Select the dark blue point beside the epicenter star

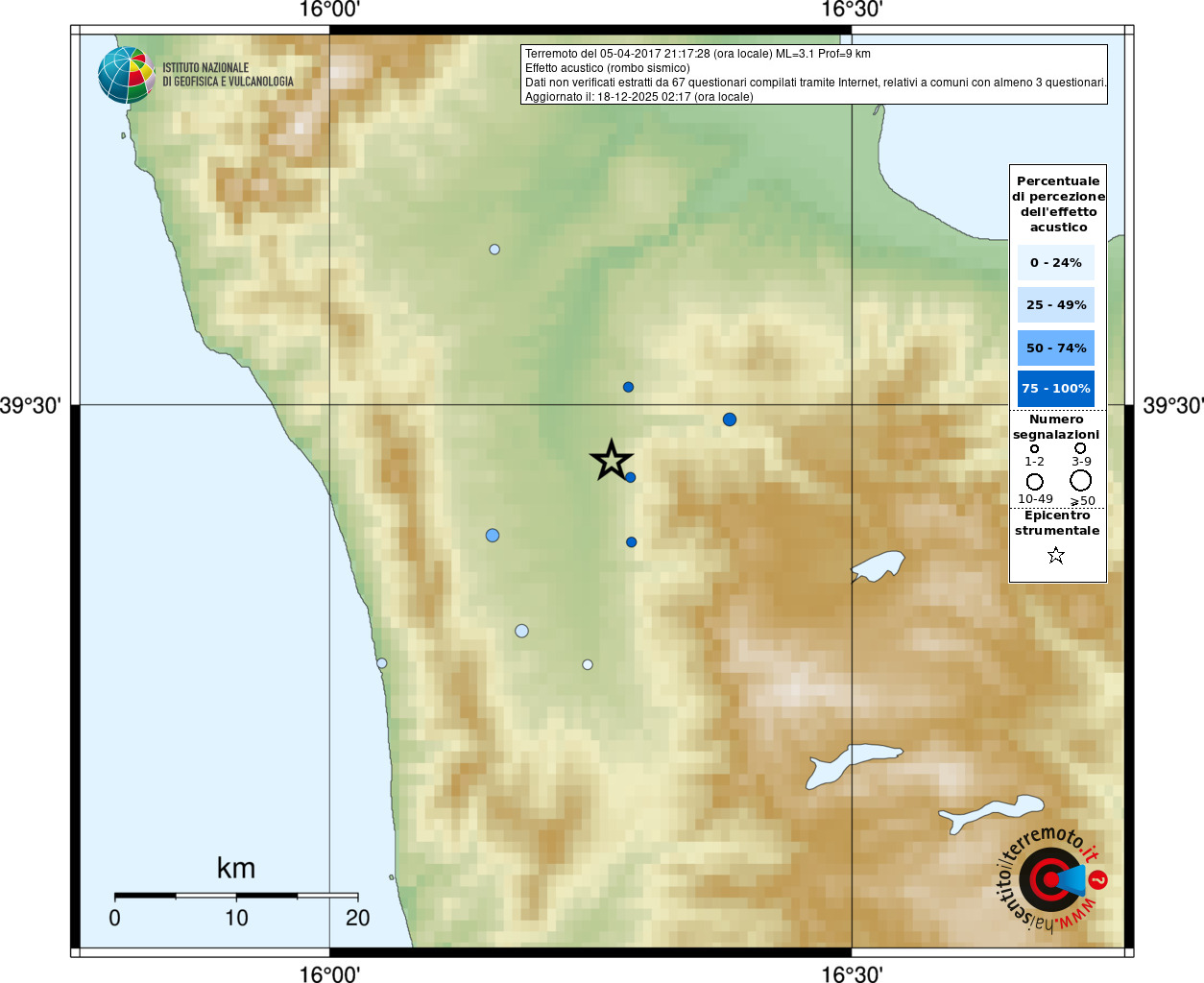click(x=630, y=477)
